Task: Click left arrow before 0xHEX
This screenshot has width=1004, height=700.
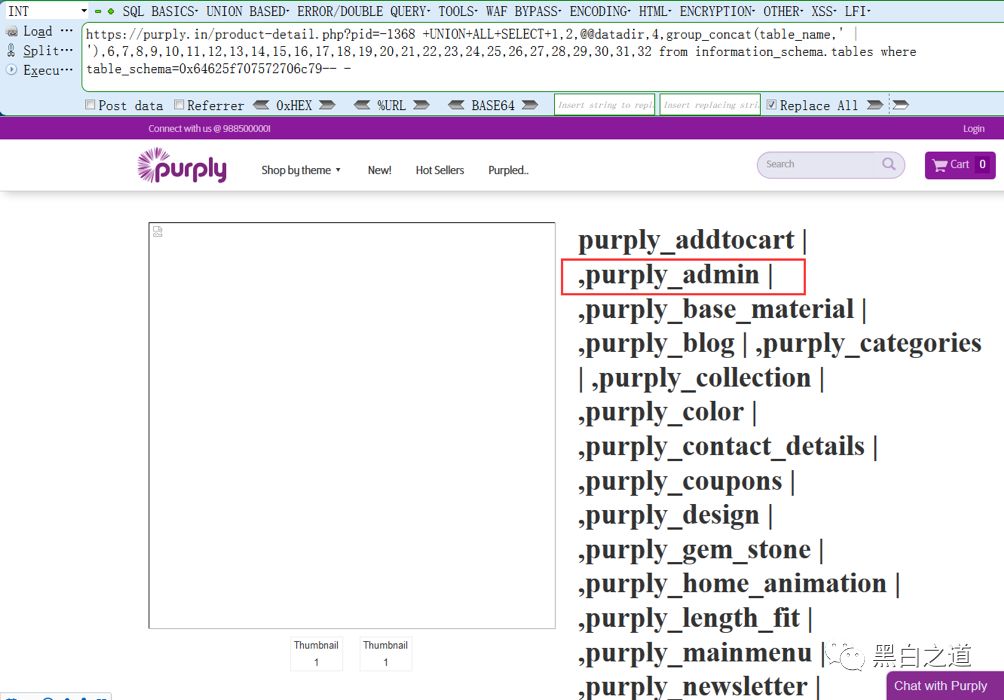Action: (261, 105)
